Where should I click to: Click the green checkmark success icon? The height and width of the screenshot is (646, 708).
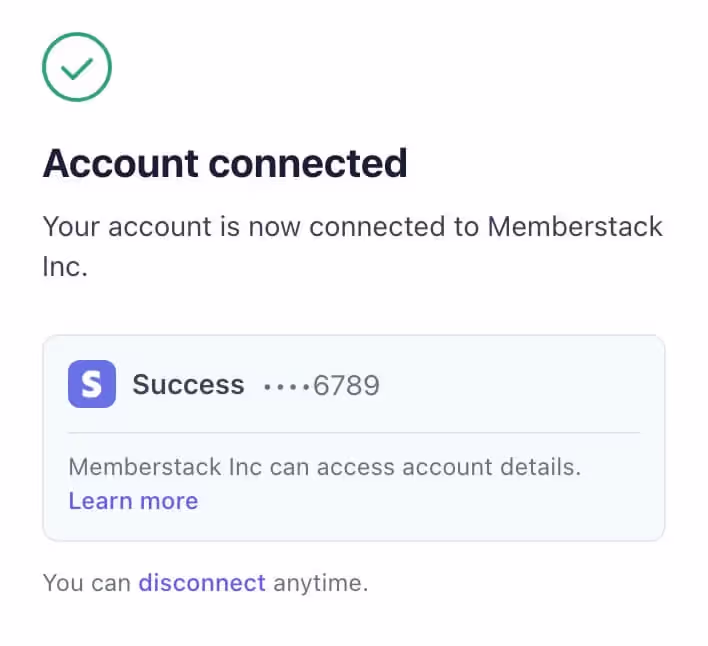click(77, 68)
